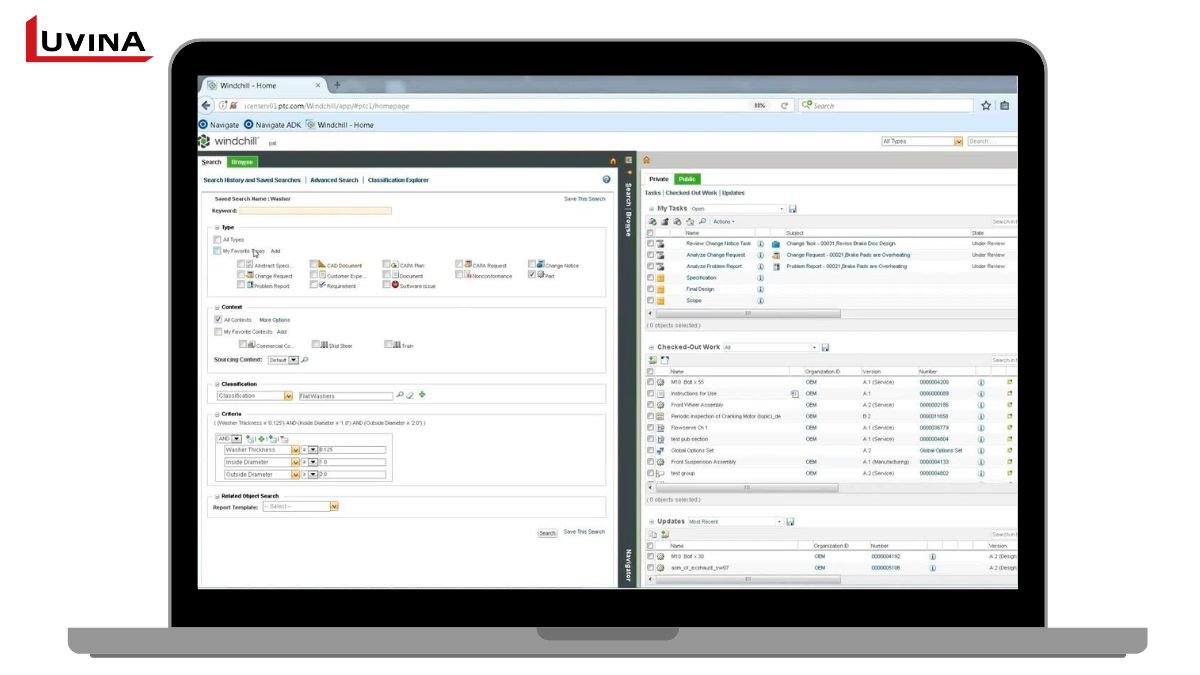Switch to the Public tab
The width and height of the screenshot is (1200, 675).
click(687, 179)
